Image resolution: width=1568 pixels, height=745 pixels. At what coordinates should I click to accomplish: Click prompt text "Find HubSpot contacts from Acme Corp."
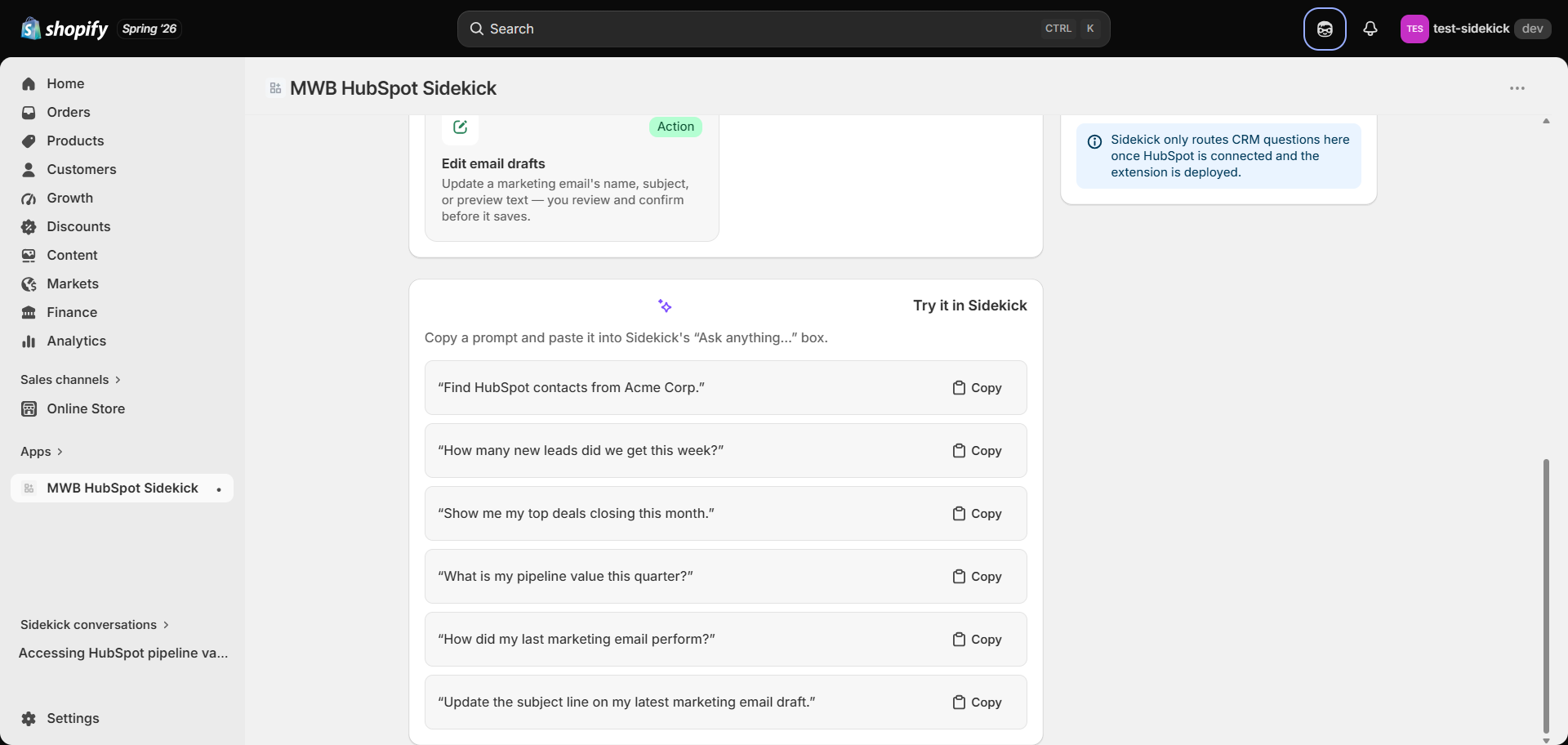click(571, 388)
